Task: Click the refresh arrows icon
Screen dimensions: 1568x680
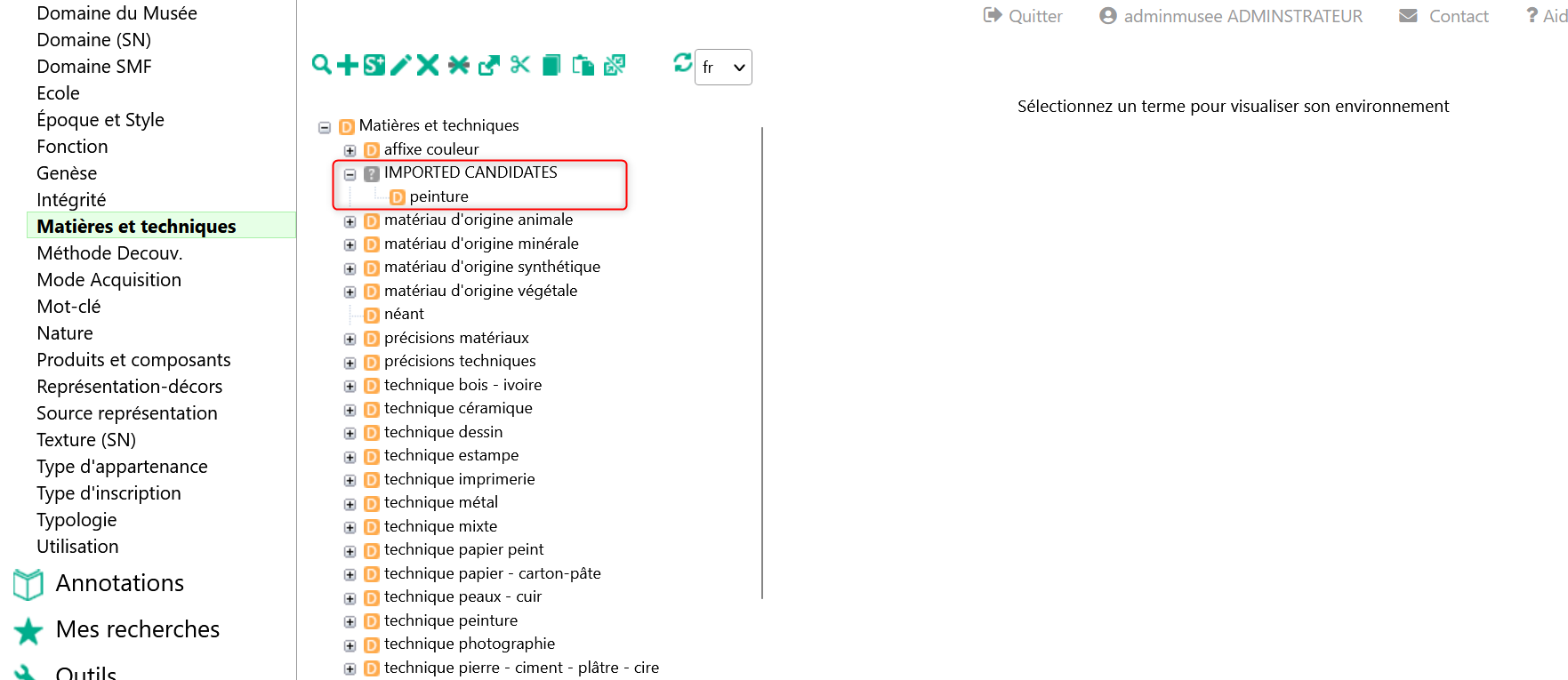Action: pyautogui.click(x=683, y=62)
